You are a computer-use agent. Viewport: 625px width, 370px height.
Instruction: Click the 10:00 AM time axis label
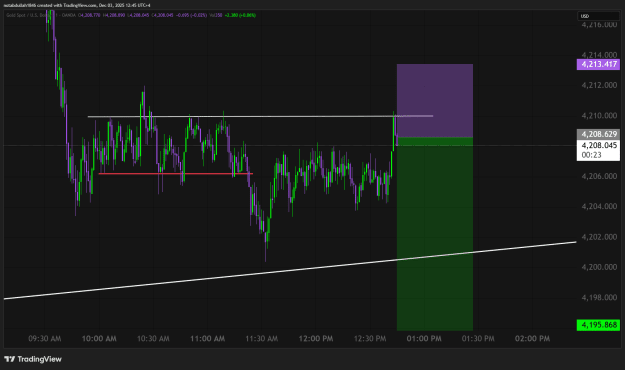tap(99, 339)
